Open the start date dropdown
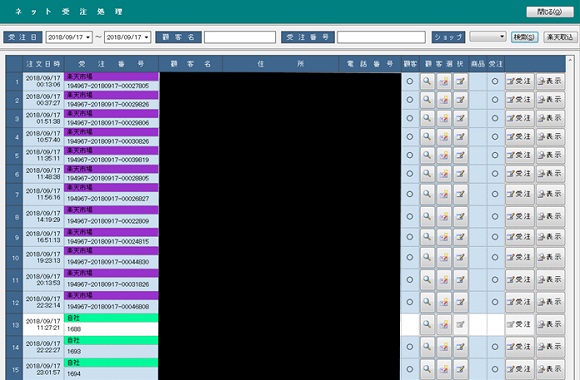This screenshot has height=380, width=580. click(x=88, y=37)
